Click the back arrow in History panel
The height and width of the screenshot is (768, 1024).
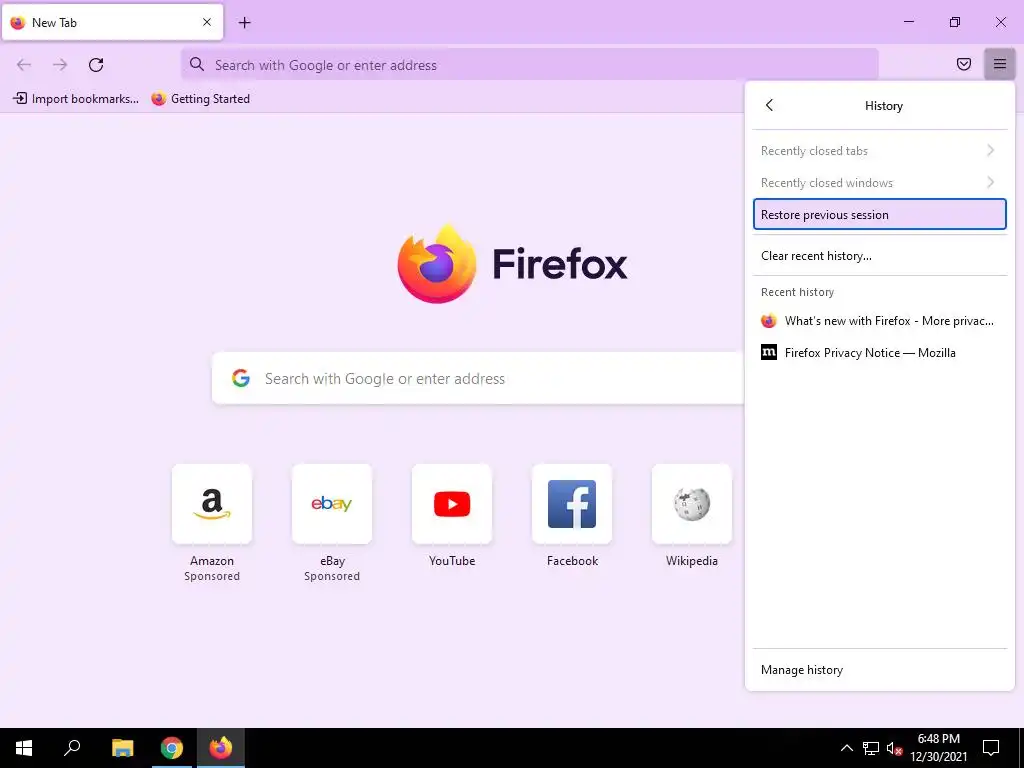[x=769, y=105]
